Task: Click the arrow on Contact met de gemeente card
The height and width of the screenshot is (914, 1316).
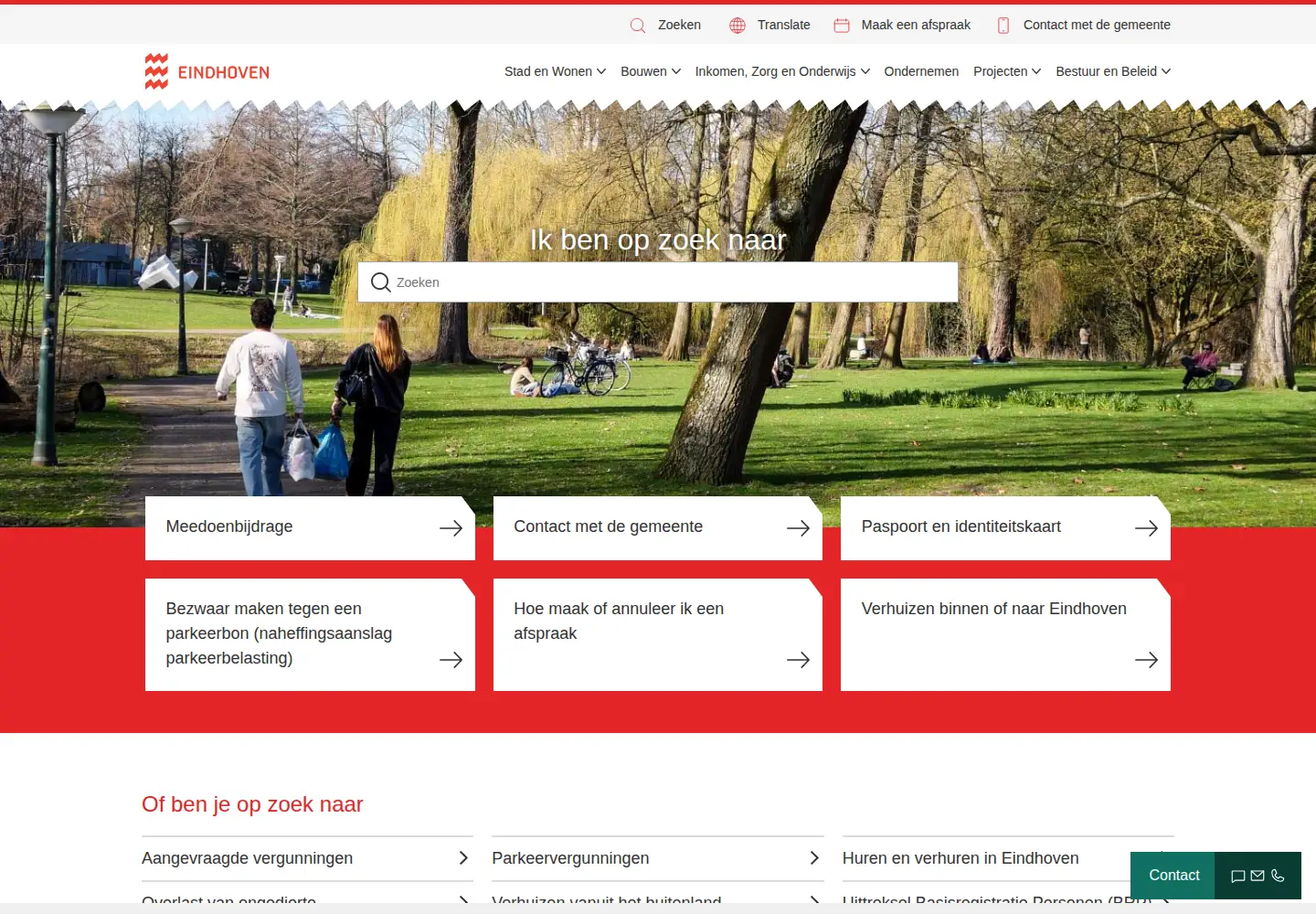Action: [799, 528]
